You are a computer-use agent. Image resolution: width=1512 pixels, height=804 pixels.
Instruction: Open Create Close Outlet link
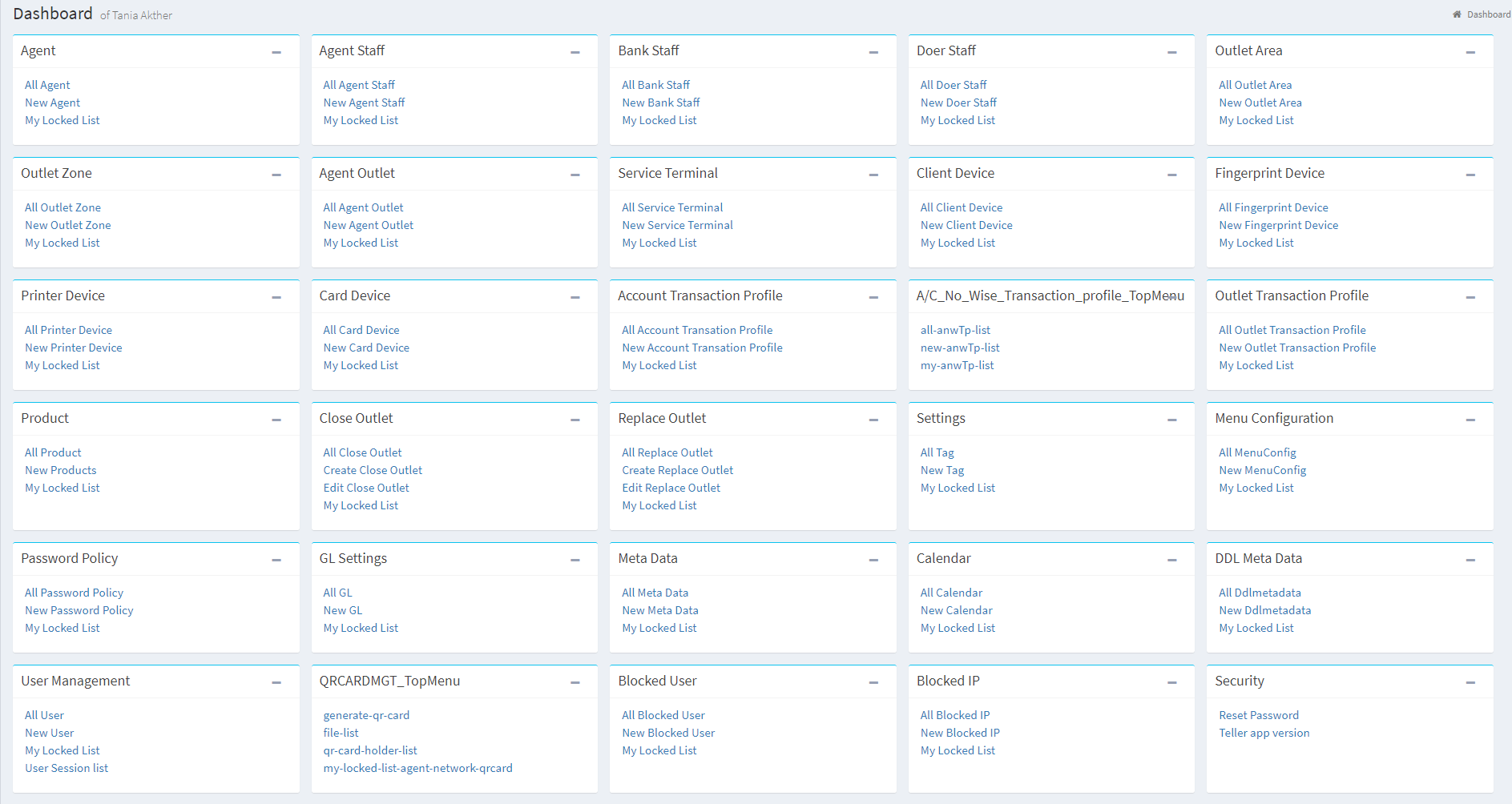tap(373, 470)
